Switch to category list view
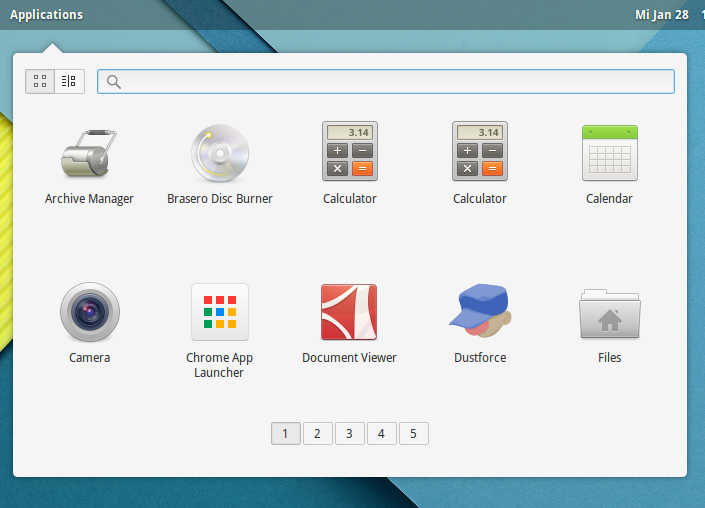Viewport: 705px width, 508px height. 69,81
